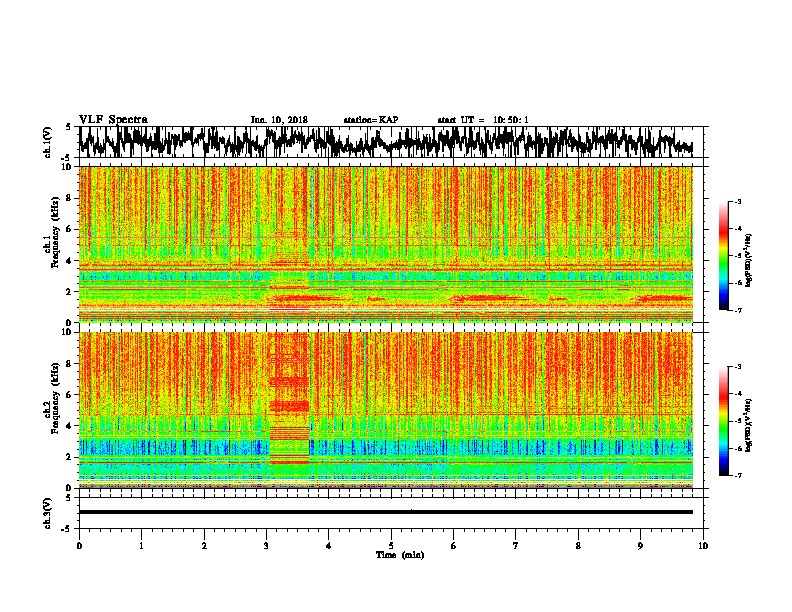The width and height of the screenshot is (792, 612).
Task: Click the "-3" label on ch.1 color bar
Action: point(738,202)
